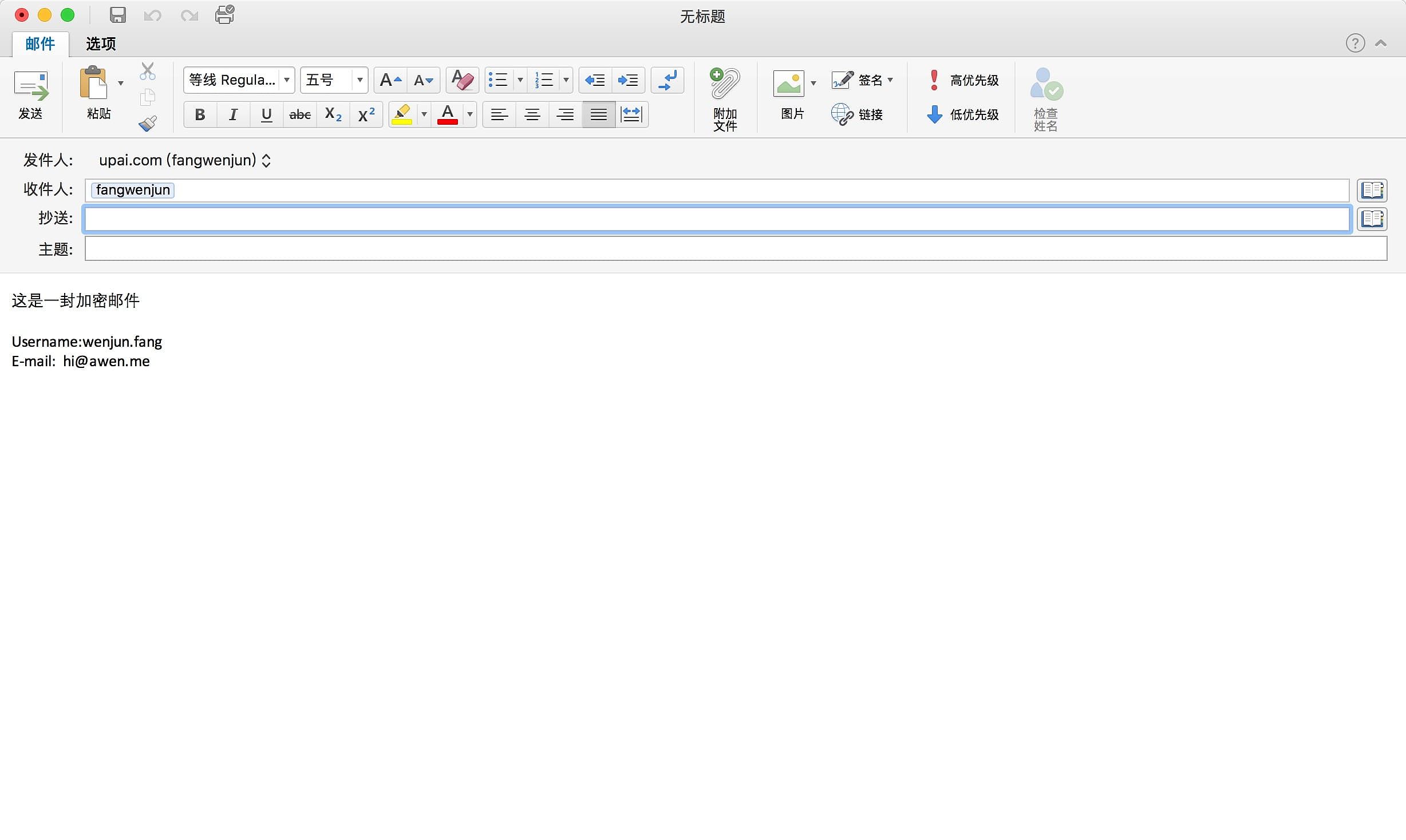Viewport: 1406px width, 840px height.
Task: Click the format painter brush icon
Action: (x=148, y=124)
